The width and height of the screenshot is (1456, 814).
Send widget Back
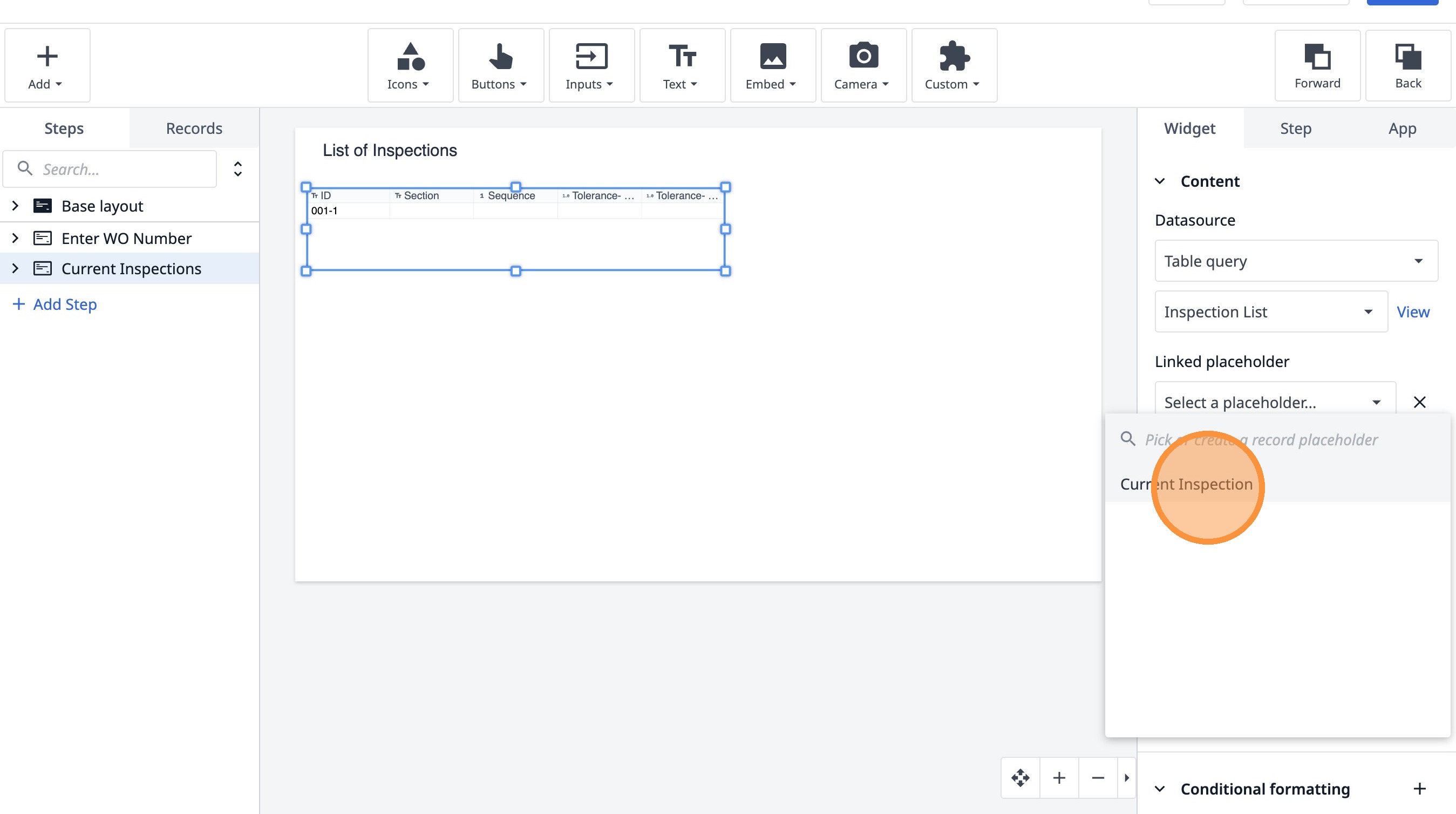point(1407,65)
